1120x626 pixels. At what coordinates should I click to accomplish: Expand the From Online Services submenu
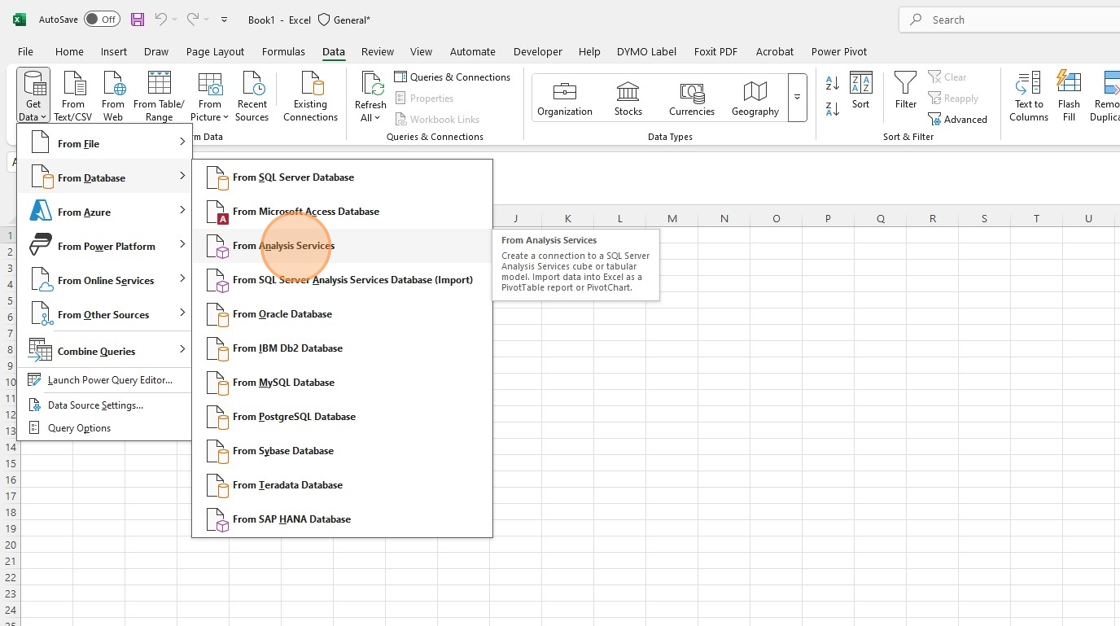(x=105, y=280)
